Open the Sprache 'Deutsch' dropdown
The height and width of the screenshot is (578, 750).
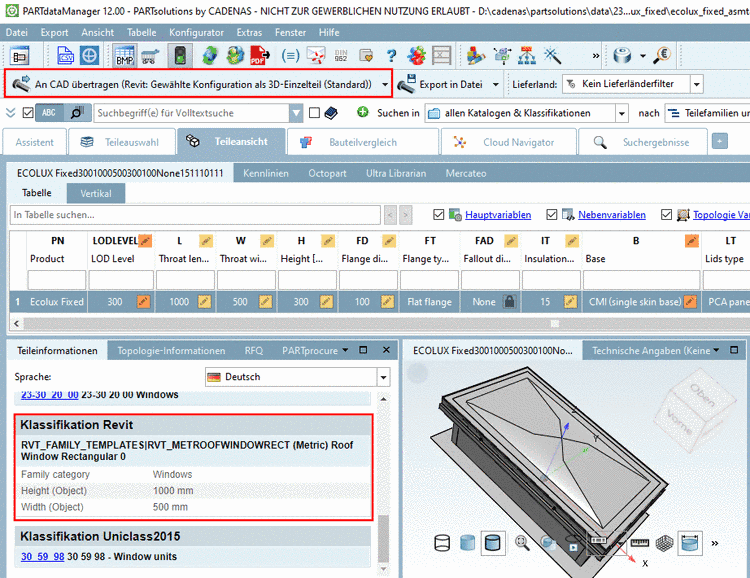click(383, 377)
